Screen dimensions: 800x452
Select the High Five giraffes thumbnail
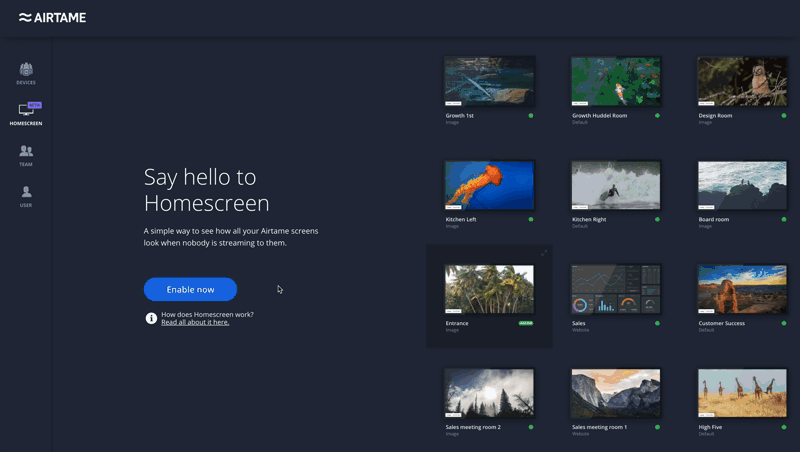[742, 393]
